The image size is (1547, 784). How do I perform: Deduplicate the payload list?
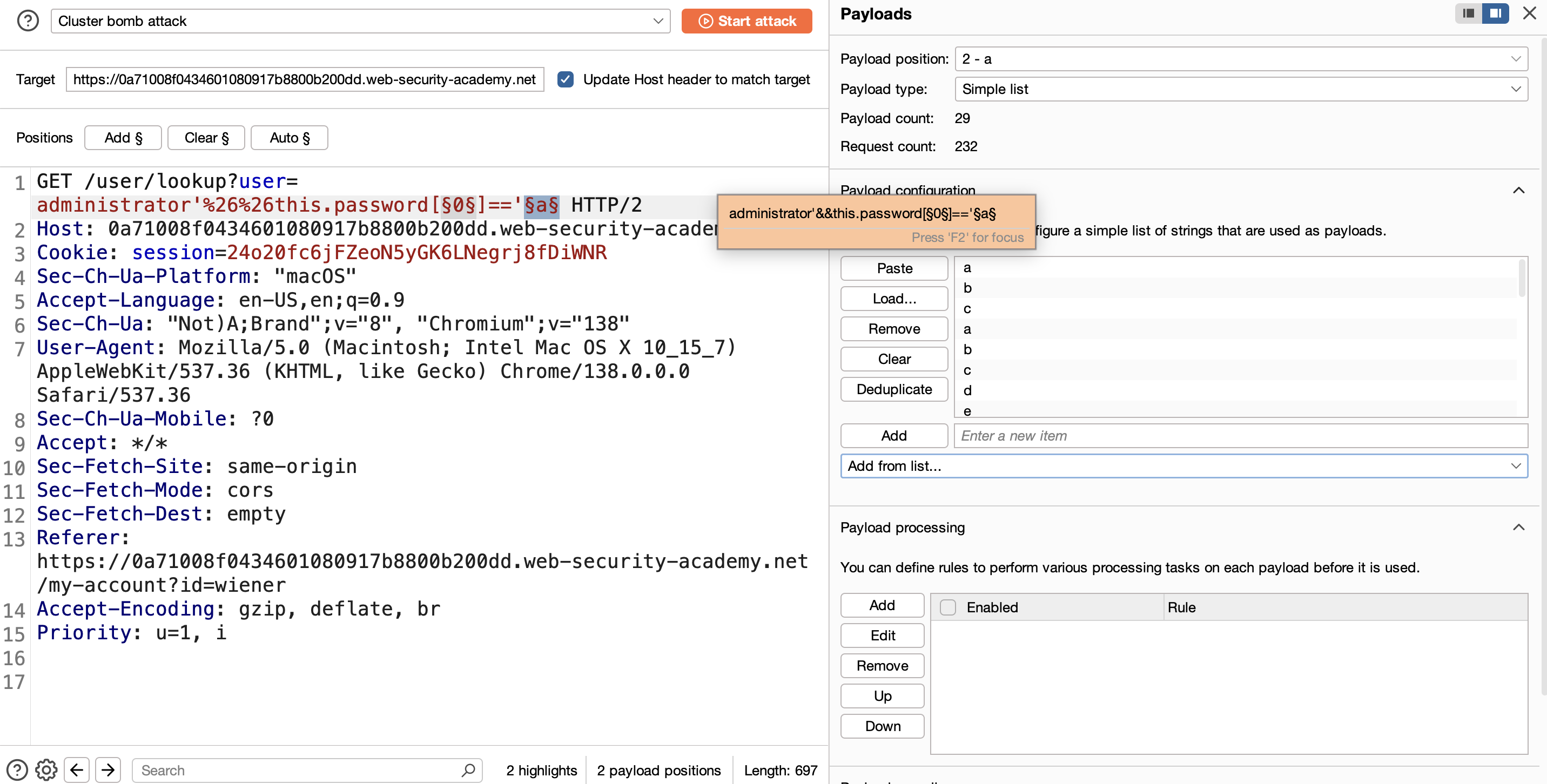pyautogui.click(x=894, y=389)
